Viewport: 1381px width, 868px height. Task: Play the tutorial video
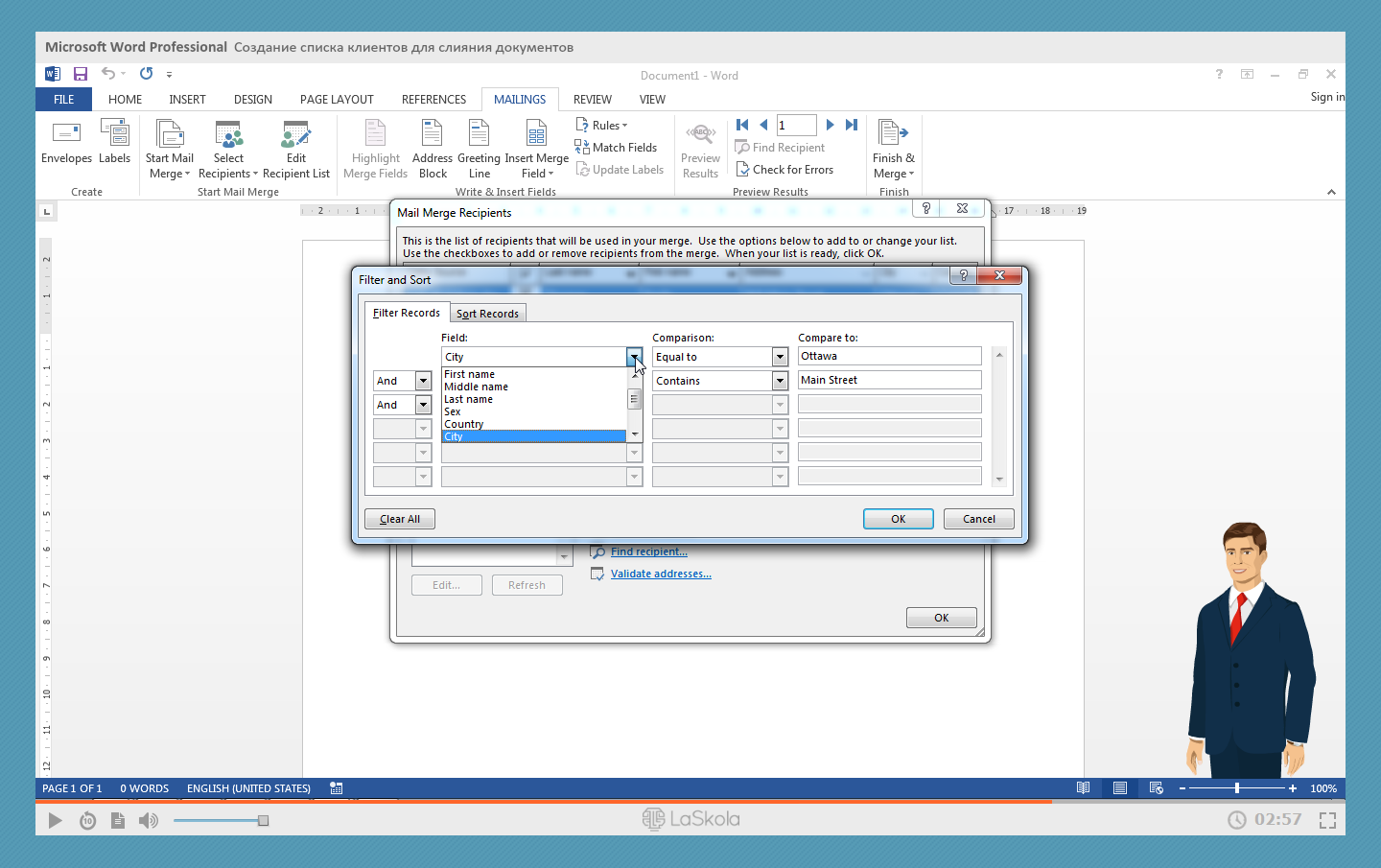(x=55, y=820)
